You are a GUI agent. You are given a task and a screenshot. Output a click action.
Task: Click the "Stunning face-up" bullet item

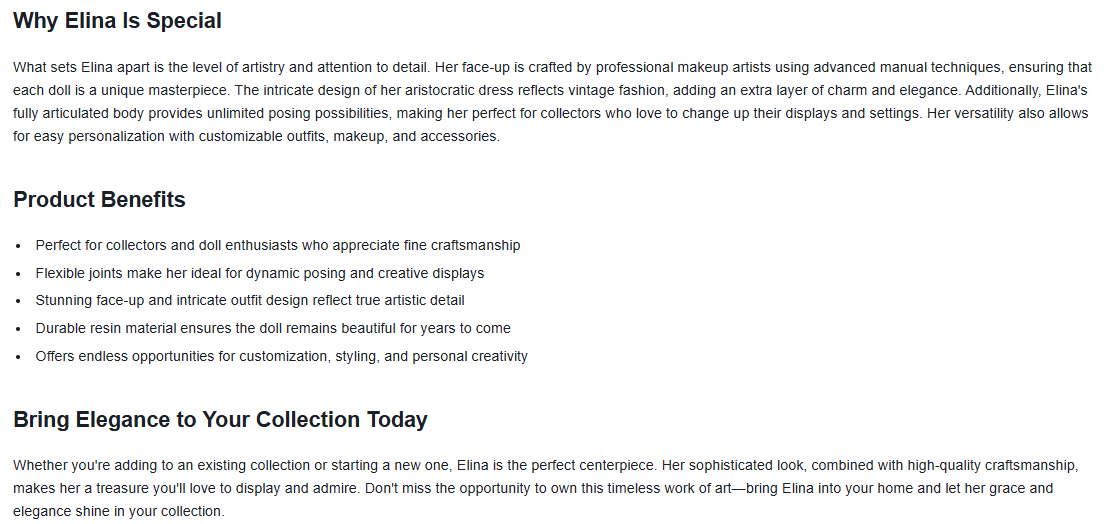coord(249,300)
